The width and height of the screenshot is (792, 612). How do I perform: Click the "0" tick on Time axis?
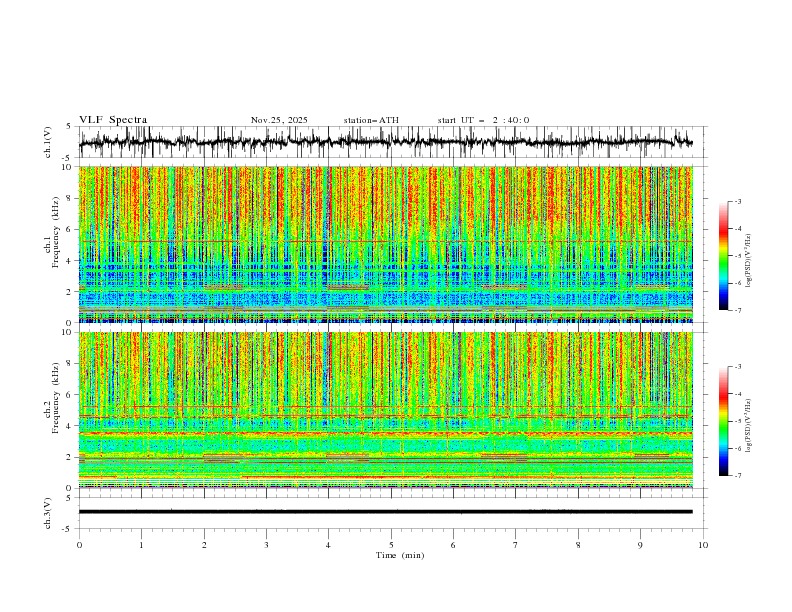point(79,545)
